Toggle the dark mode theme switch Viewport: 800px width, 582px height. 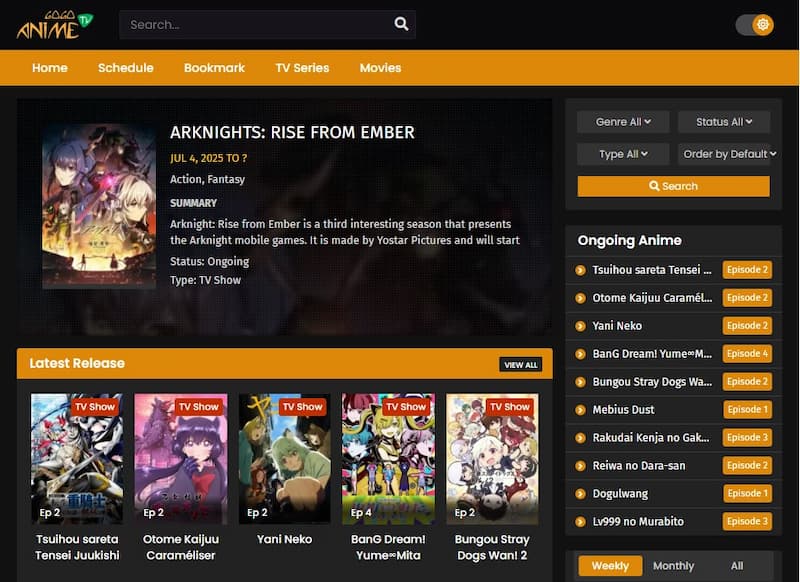pyautogui.click(x=755, y=24)
